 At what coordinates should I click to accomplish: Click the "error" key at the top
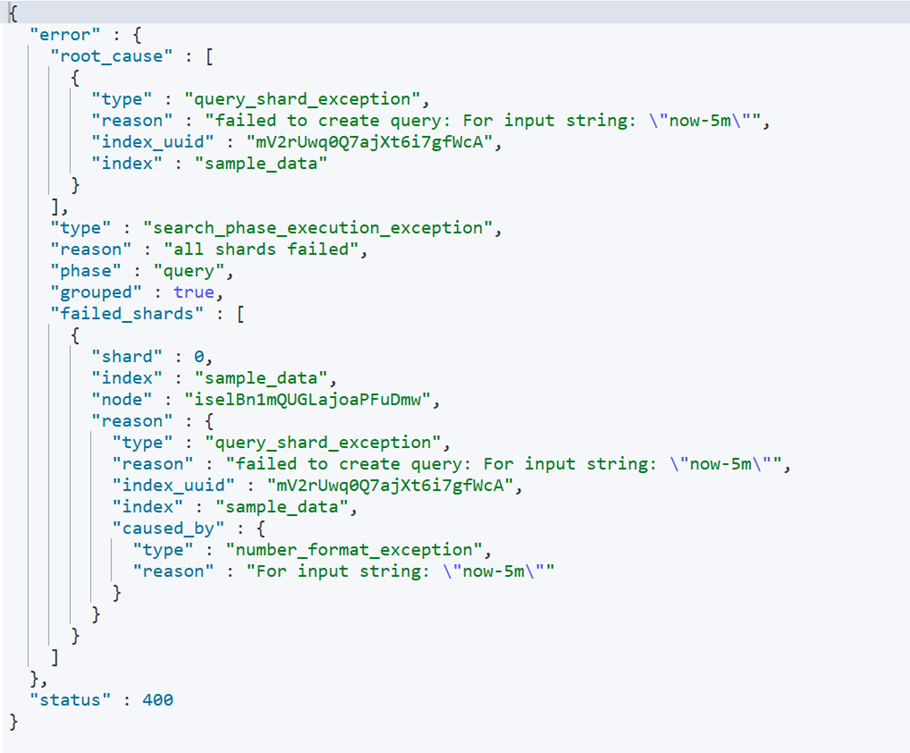click(64, 35)
